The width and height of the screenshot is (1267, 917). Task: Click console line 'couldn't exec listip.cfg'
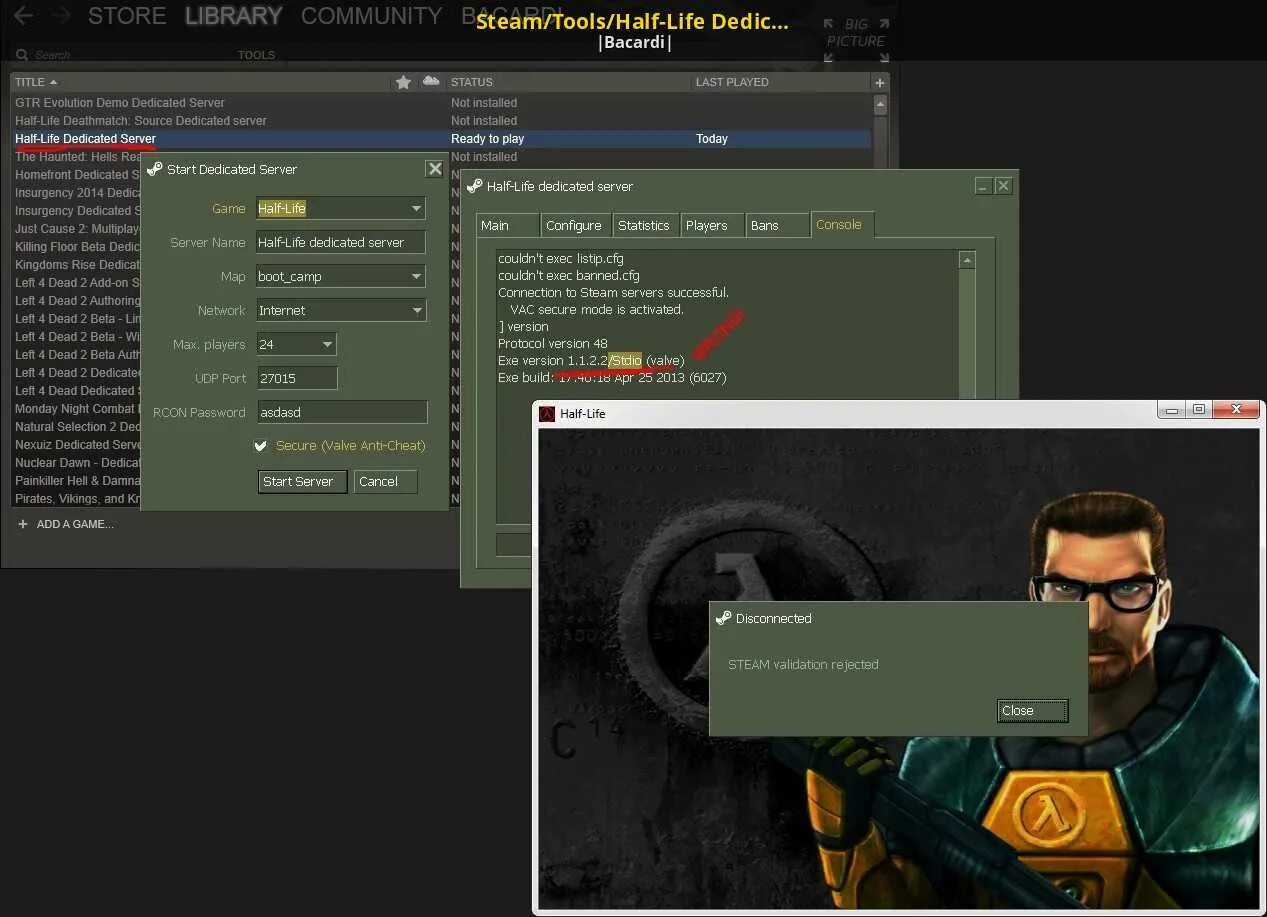tap(561, 259)
